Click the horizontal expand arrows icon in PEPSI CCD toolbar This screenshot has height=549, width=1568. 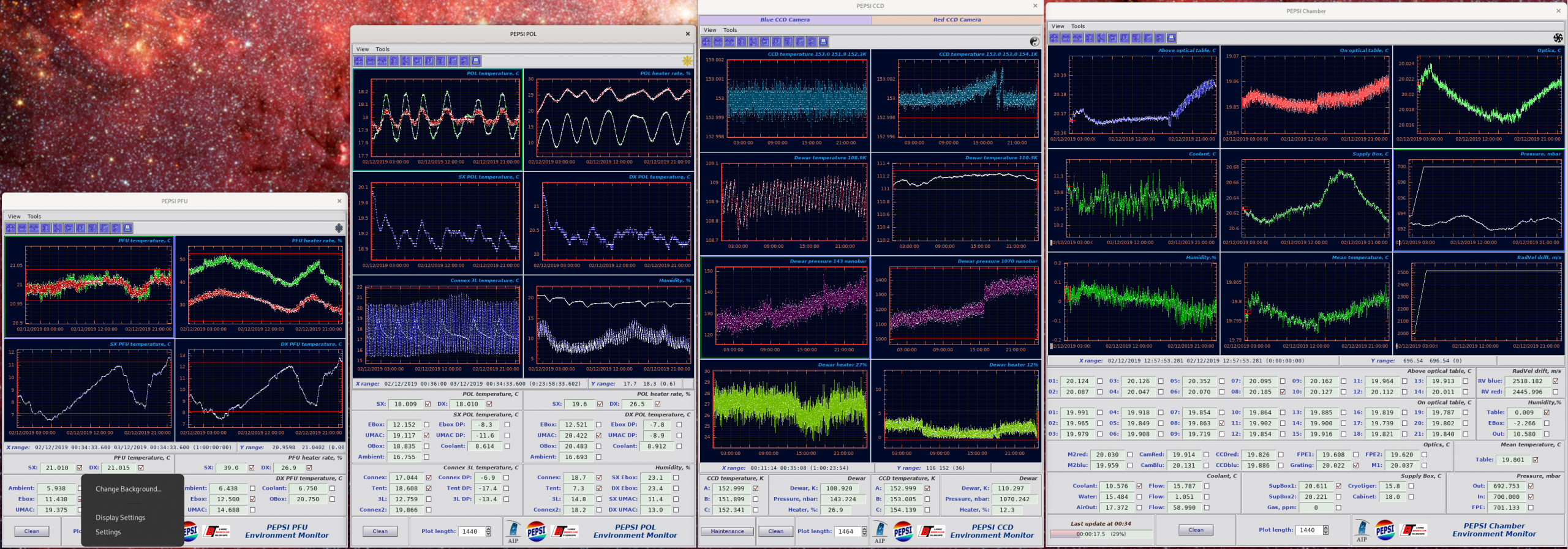coord(718,42)
